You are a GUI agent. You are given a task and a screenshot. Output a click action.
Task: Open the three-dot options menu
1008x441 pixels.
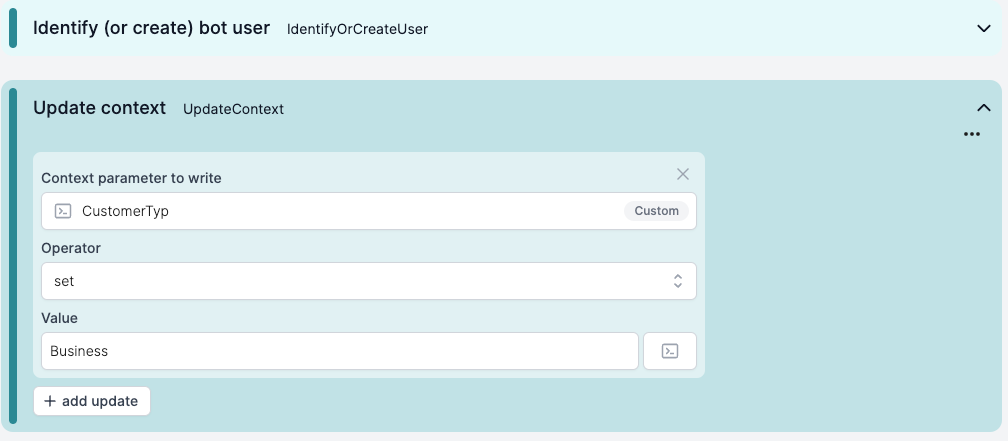click(972, 134)
